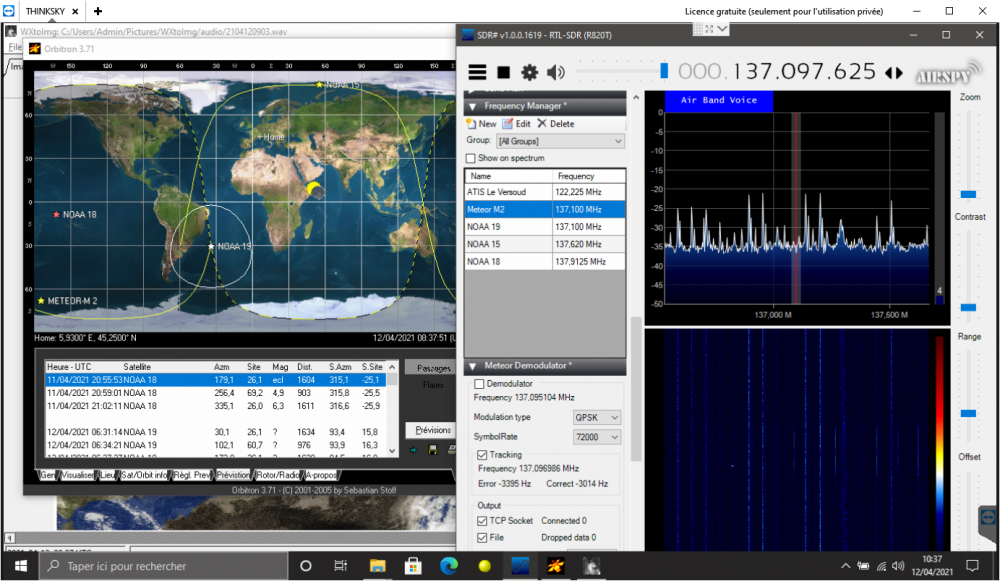1000x581 pixels.
Task: Open Microsoft Edge from the taskbar
Action: 449,566
